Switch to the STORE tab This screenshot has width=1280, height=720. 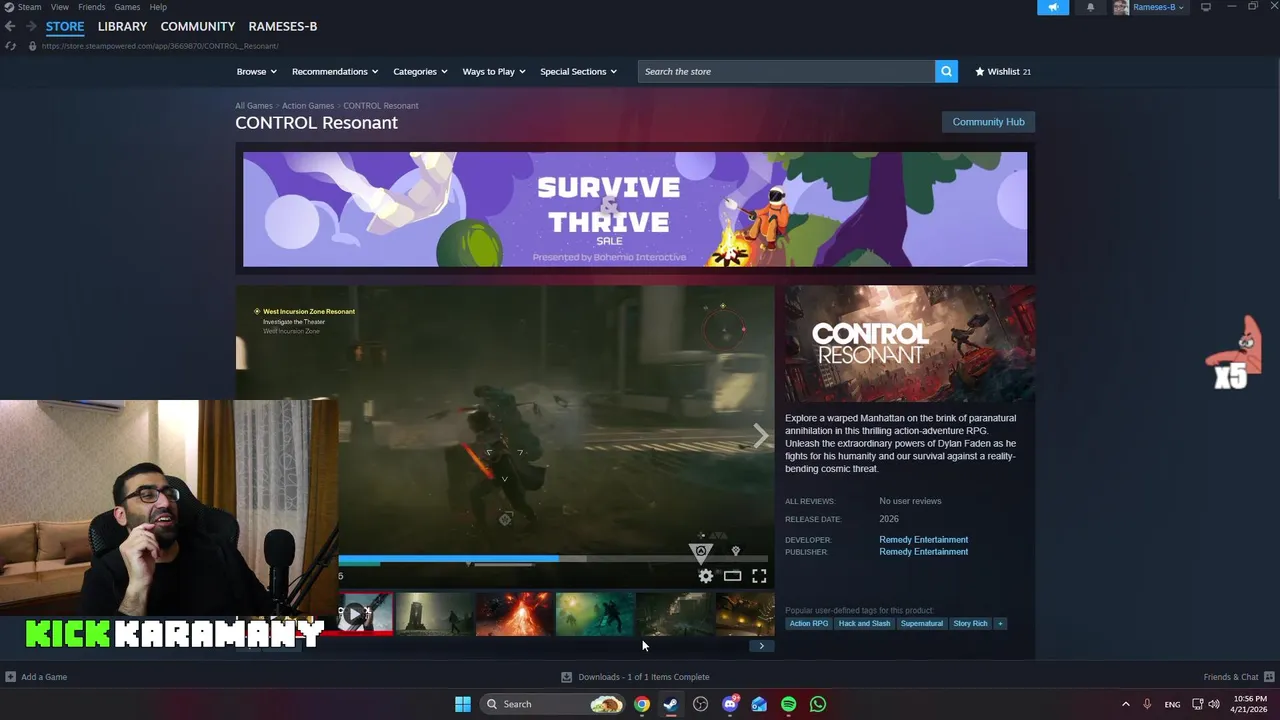65,26
